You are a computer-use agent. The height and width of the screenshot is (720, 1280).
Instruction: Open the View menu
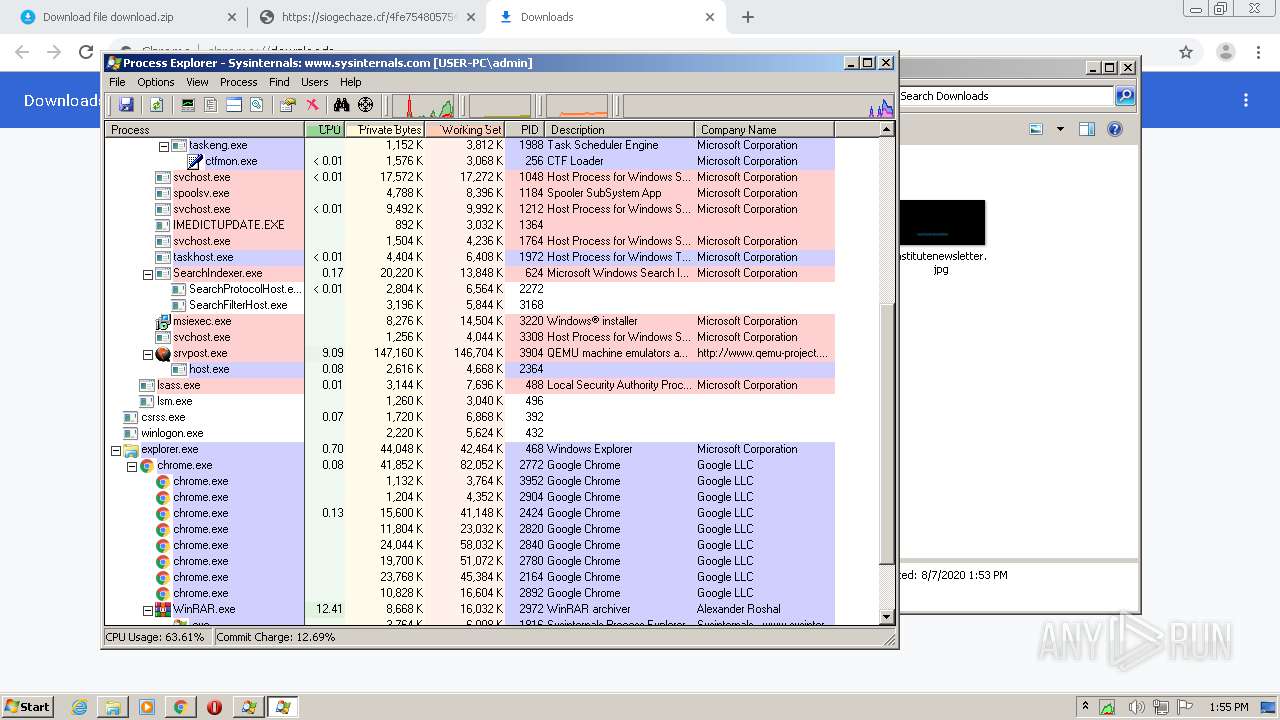coord(197,82)
